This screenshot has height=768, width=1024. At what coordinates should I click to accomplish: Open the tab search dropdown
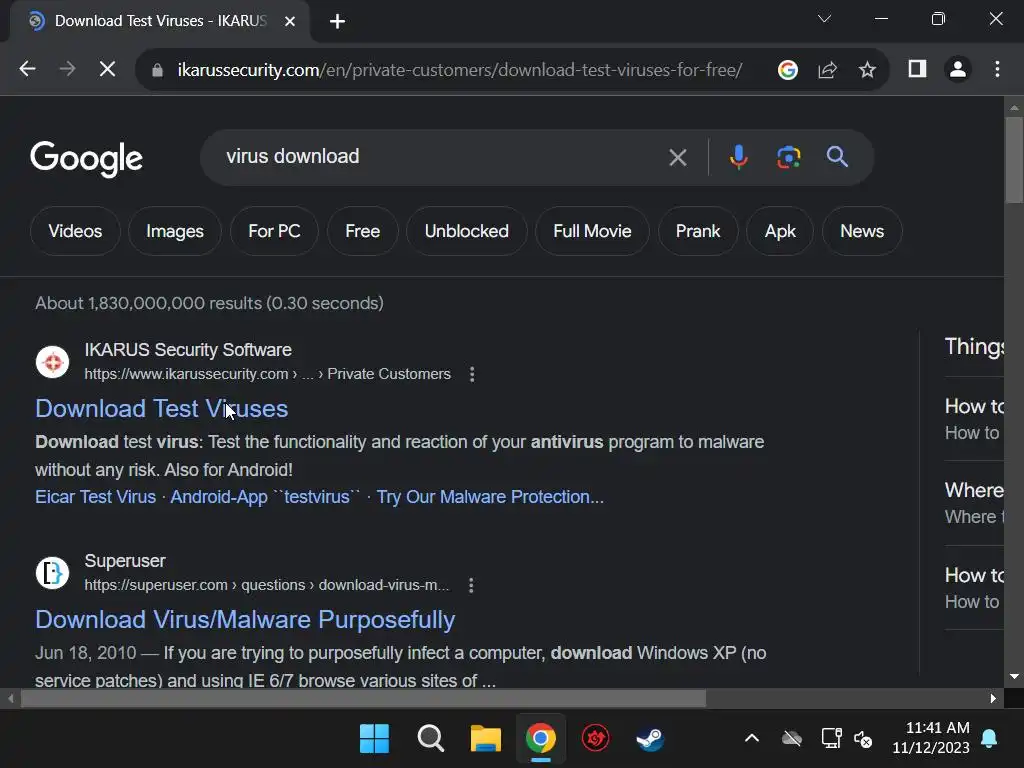click(x=824, y=19)
